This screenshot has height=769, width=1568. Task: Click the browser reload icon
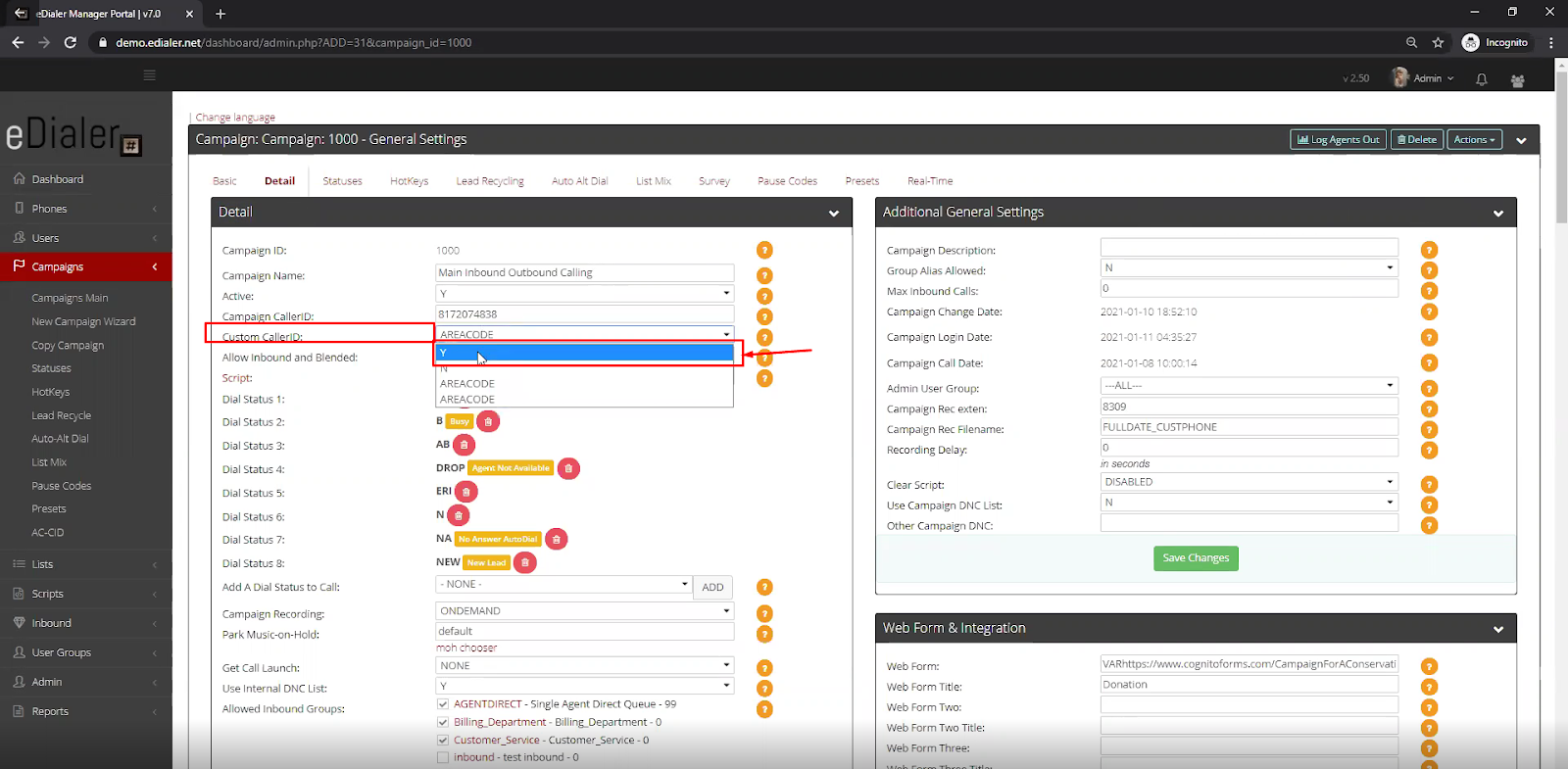pyautogui.click(x=71, y=42)
